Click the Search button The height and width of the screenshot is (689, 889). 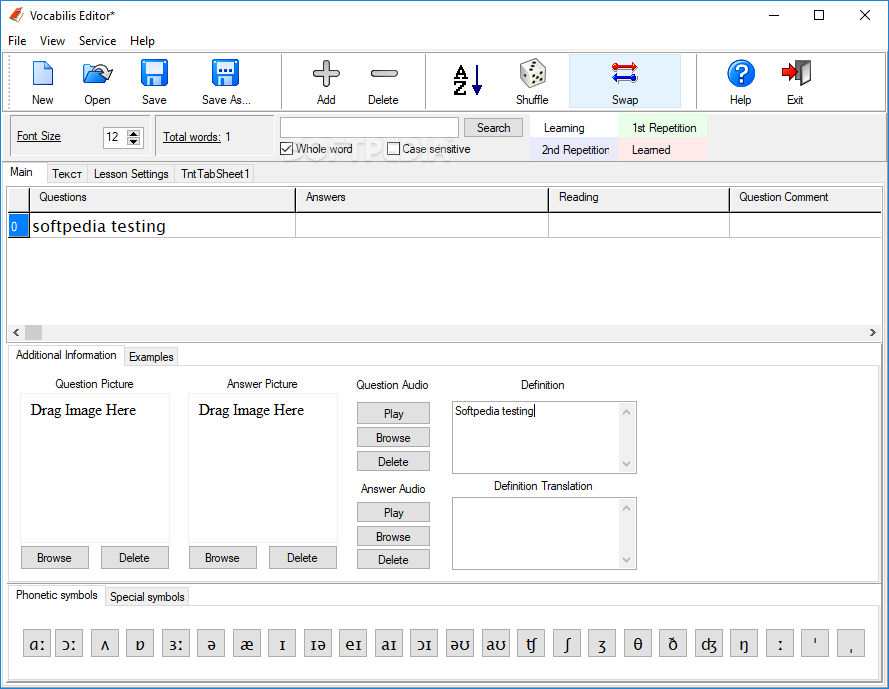tap(493, 128)
